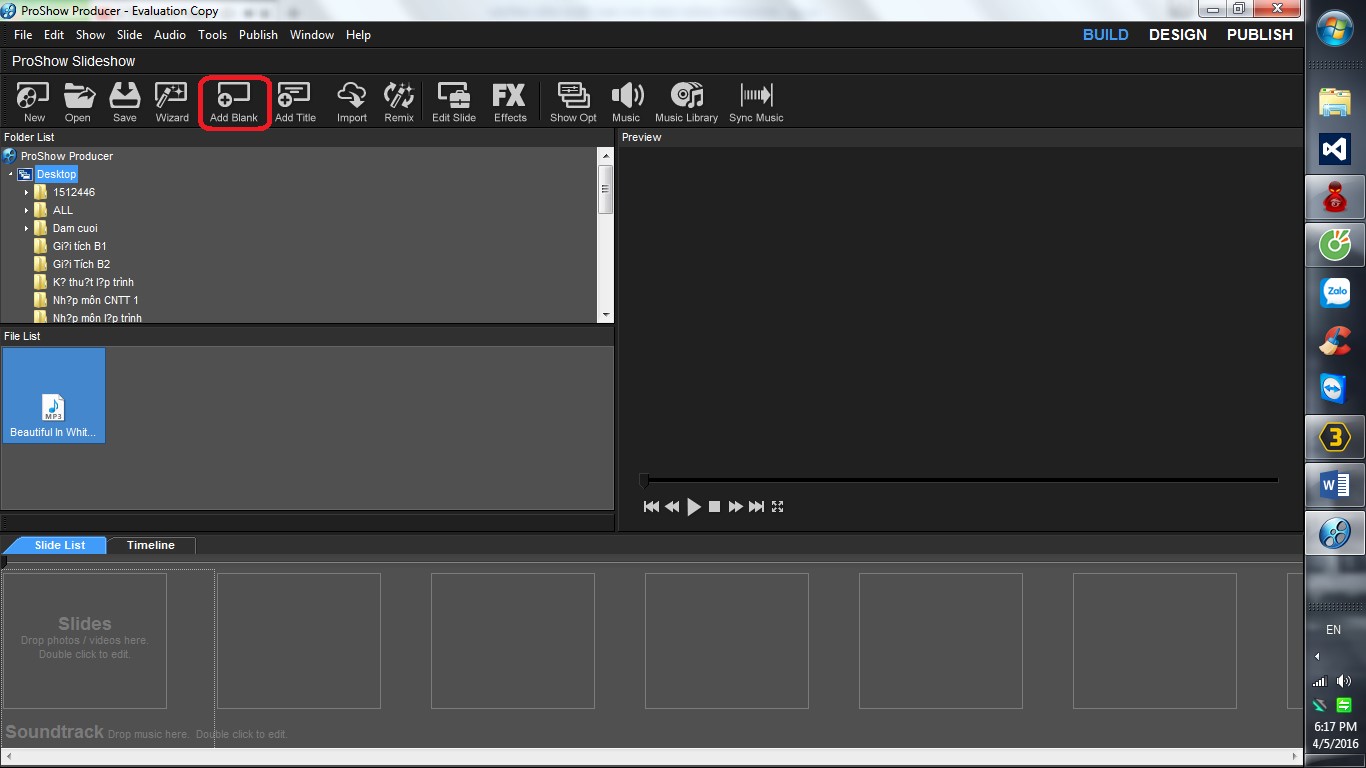Switch to the DESIGN workspace
This screenshot has height=768, width=1366.
pos(1178,35)
